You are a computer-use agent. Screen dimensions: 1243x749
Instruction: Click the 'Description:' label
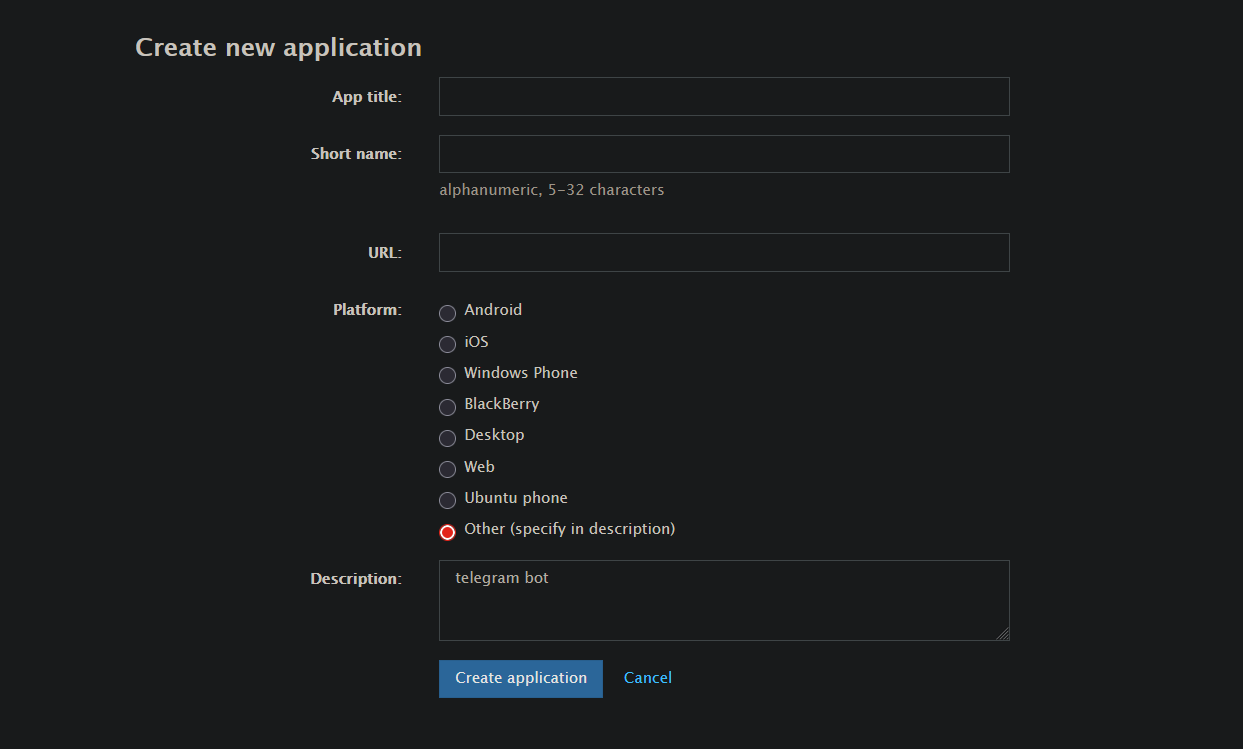pos(356,579)
